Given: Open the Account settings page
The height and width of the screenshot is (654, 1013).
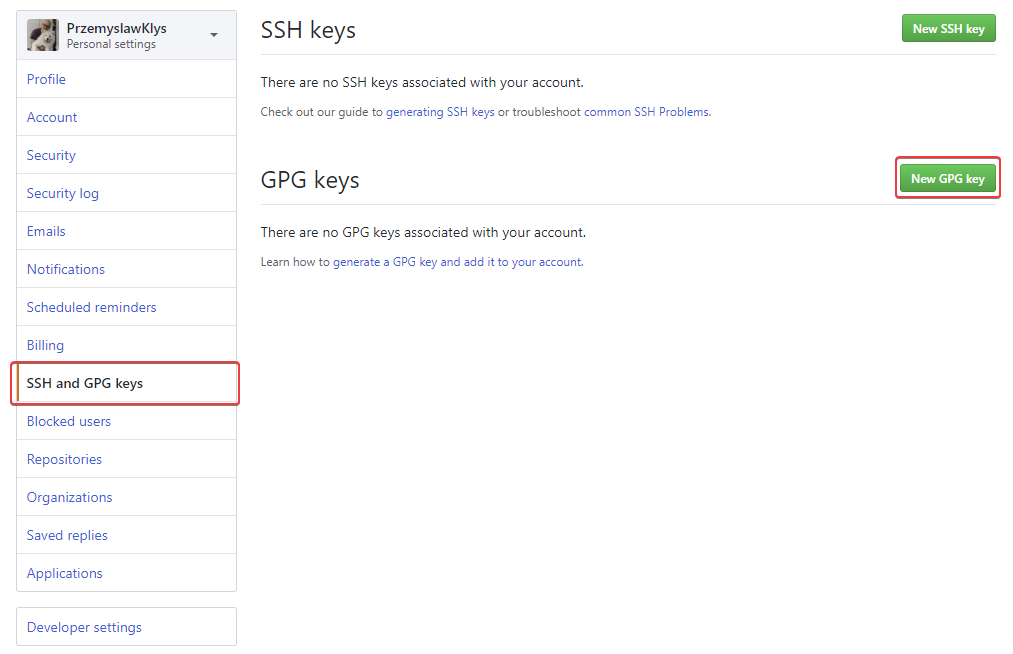Looking at the screenshot, I should (51, 116).
